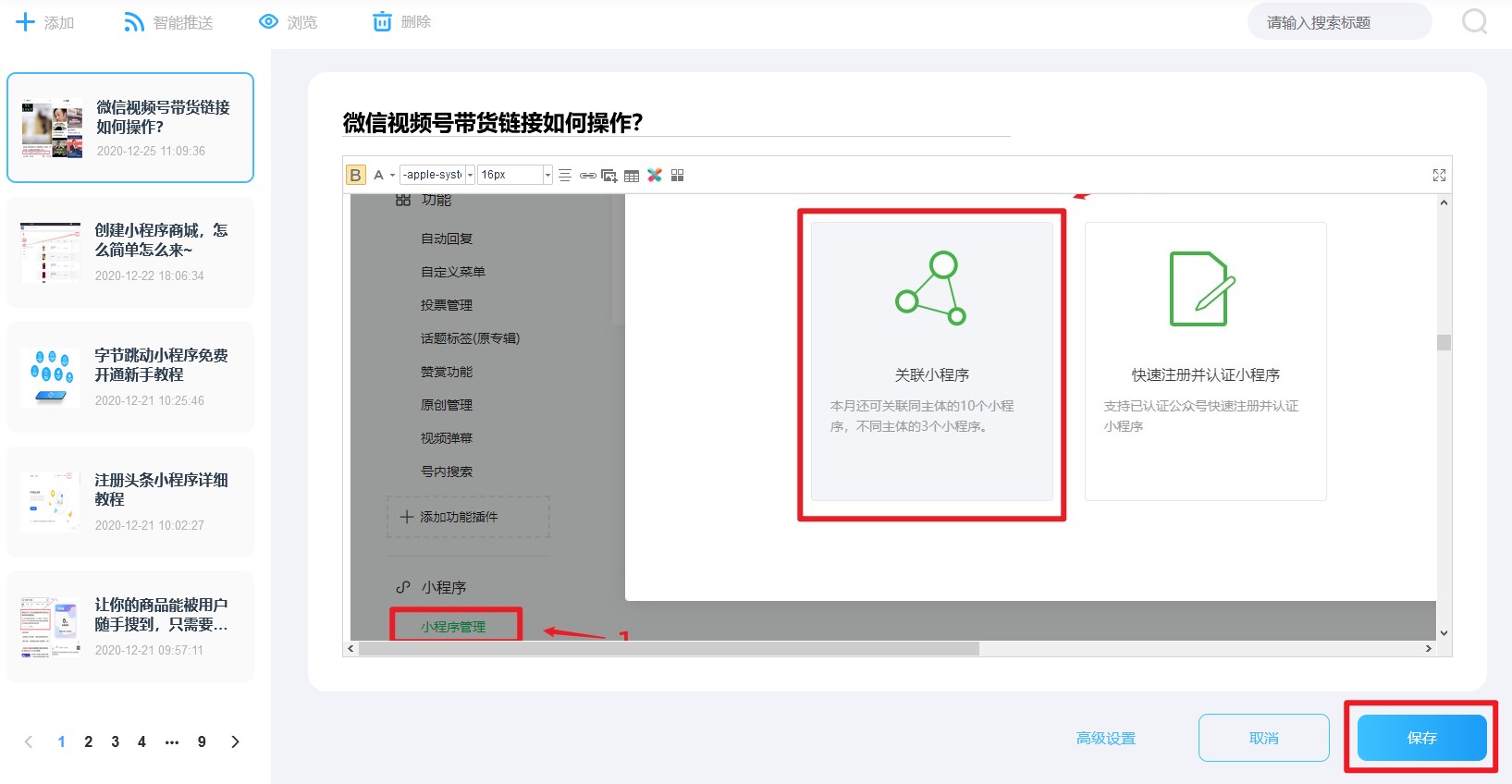Jump to pagination page 9
Screen dimensions: 1512x784
(x=202, y=741)
